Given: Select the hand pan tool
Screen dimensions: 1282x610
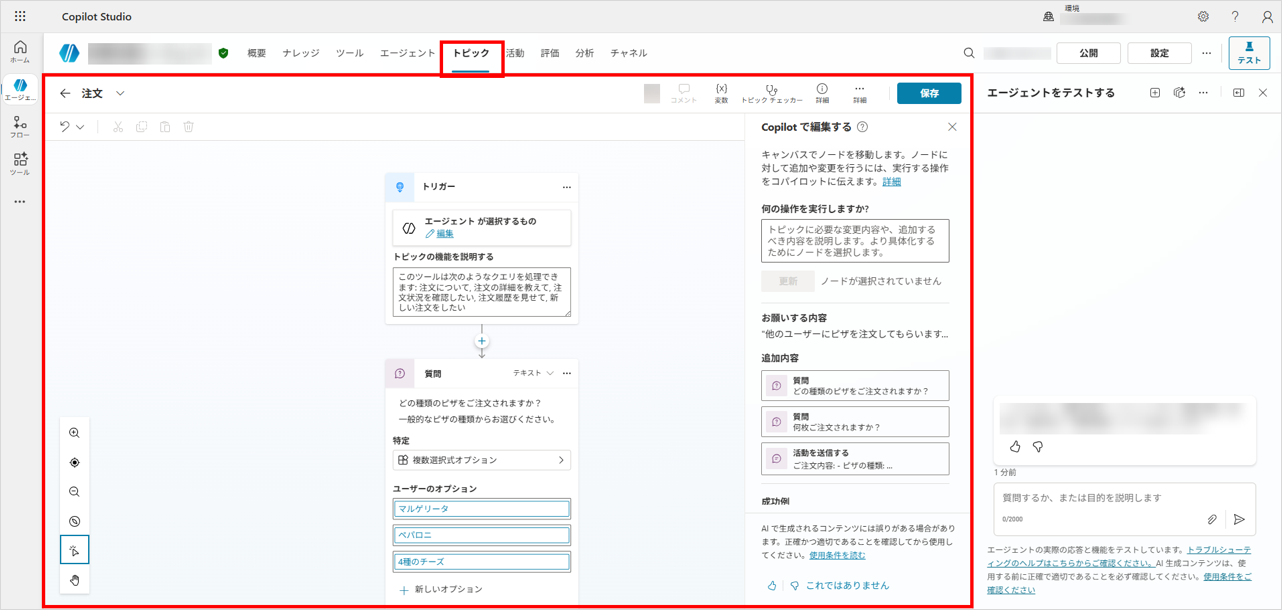Looking at the screenshot, I should [75, 580].
